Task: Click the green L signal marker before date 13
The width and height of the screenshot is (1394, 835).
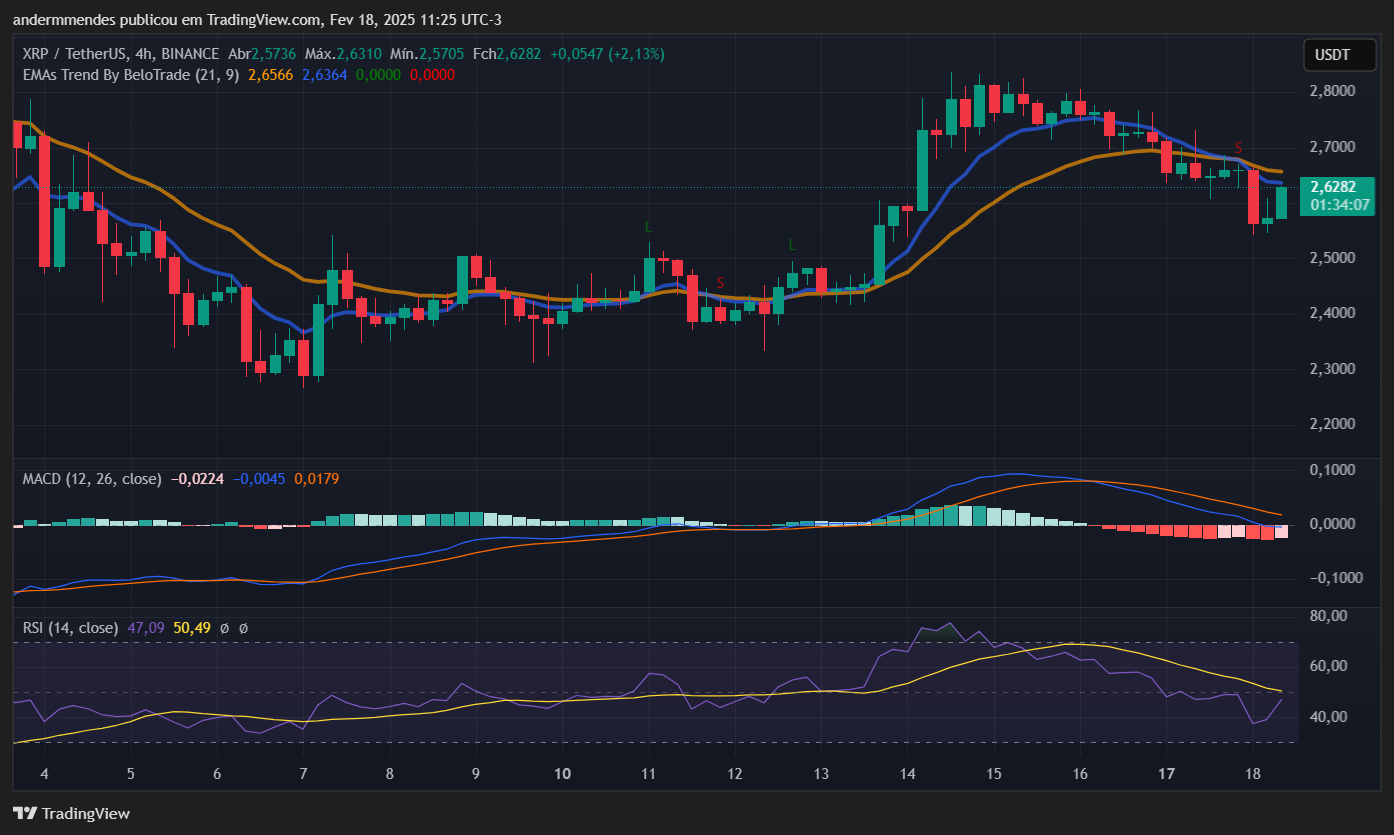Action: (792, 245)
